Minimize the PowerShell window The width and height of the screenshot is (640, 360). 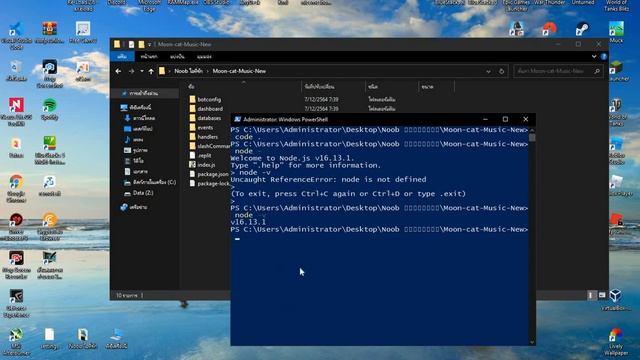(485, 119)
